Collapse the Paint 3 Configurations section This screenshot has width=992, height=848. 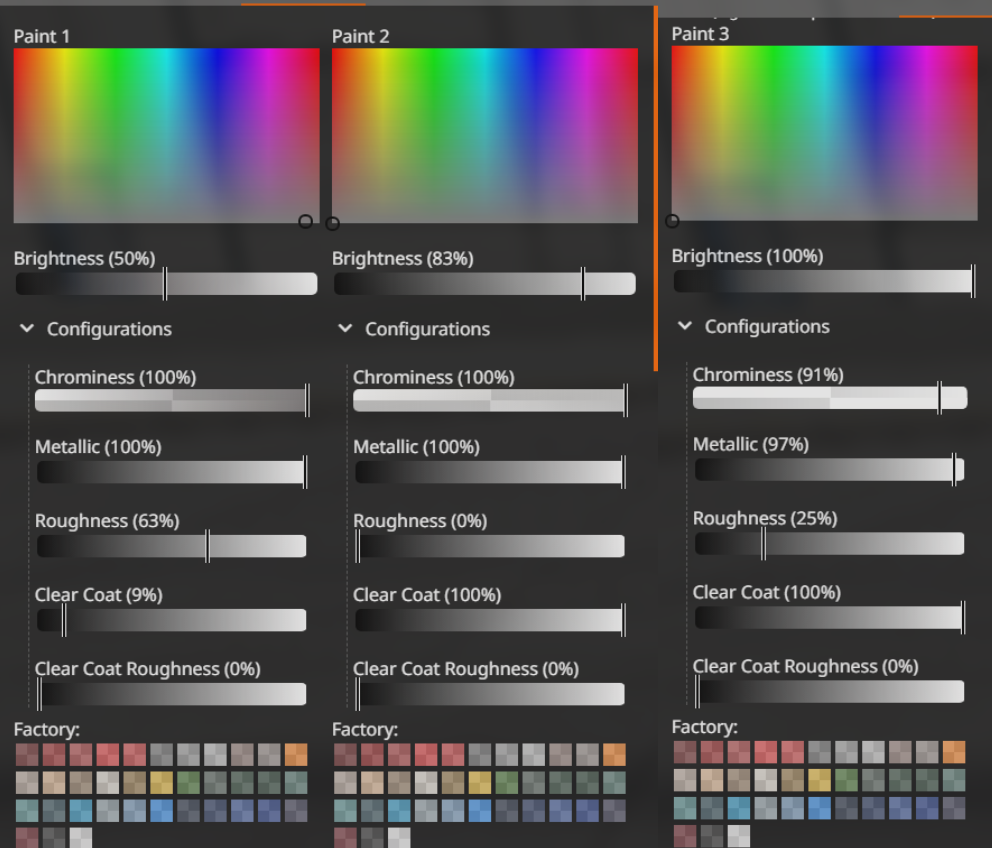click(685, 326)
